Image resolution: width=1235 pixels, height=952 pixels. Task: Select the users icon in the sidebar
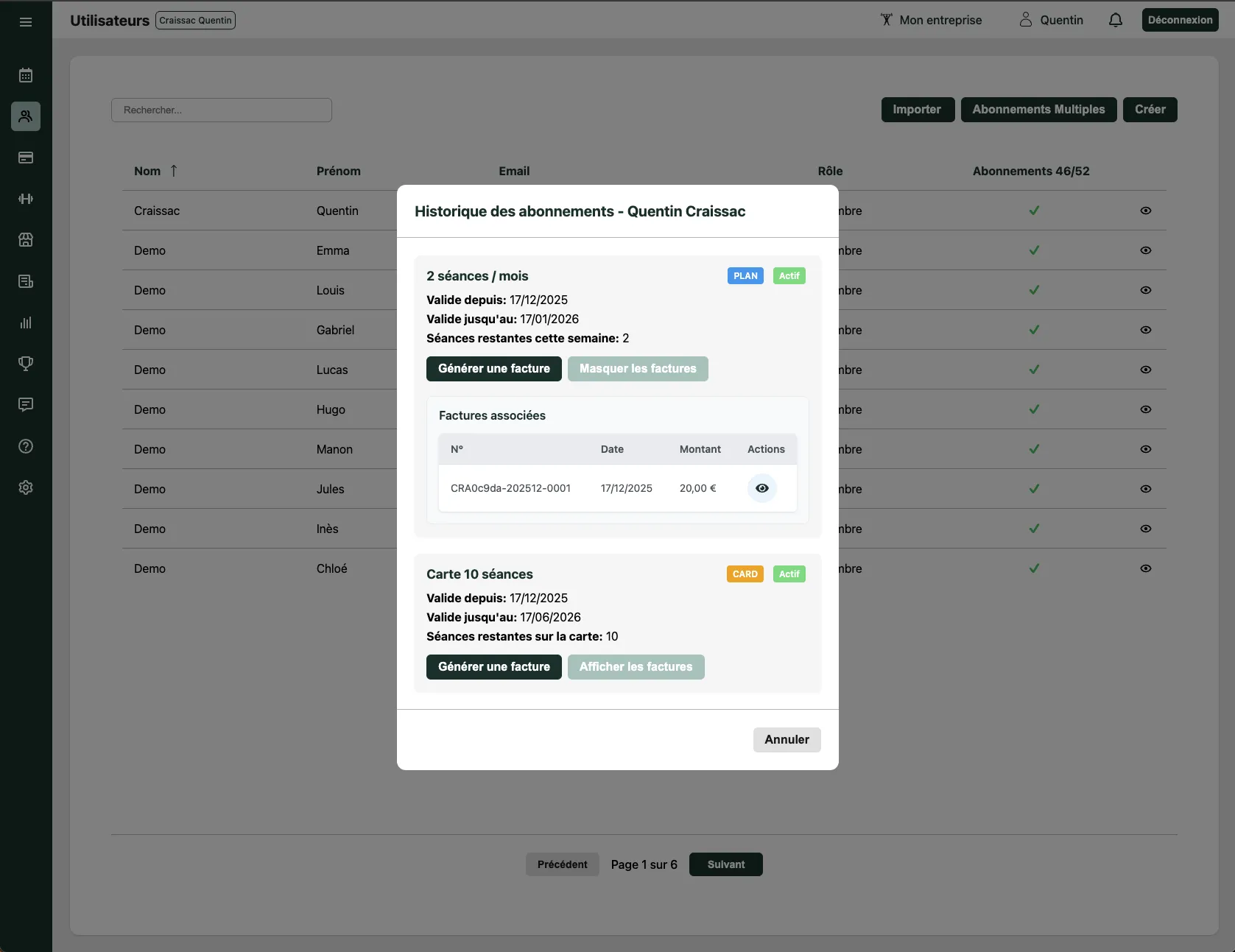26,116
